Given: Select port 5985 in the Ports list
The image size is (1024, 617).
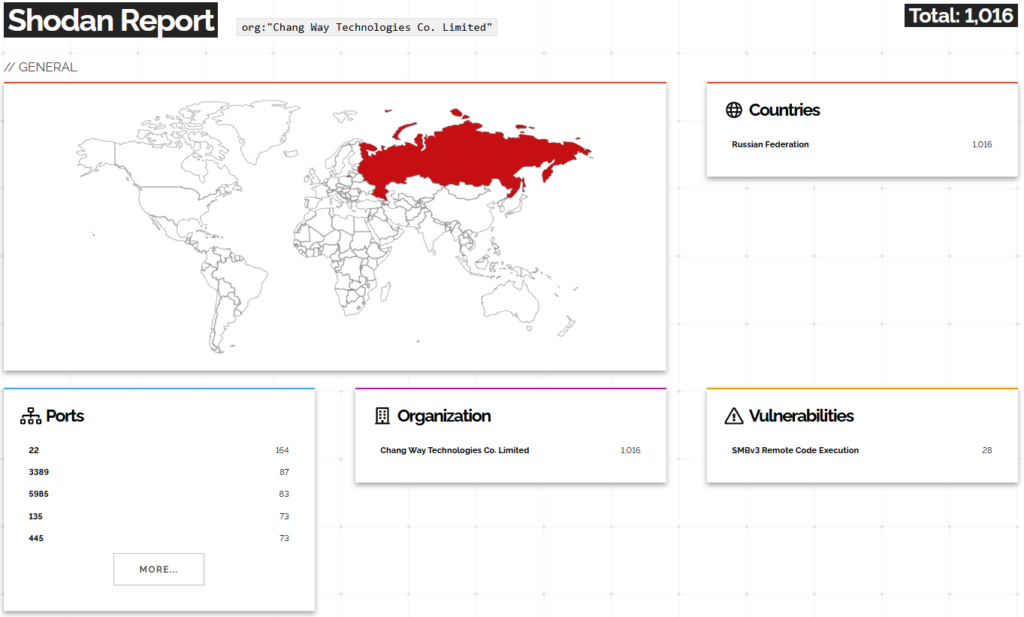Looking at the screenshot, I should (39, 494).
